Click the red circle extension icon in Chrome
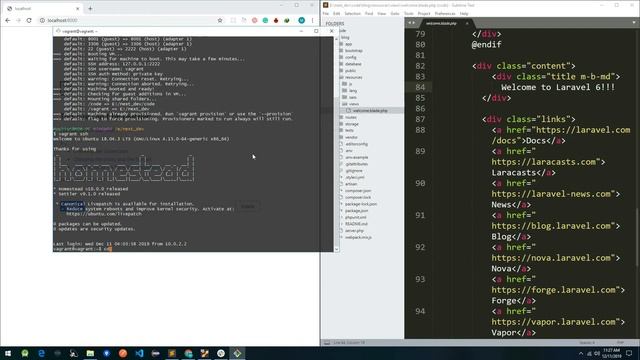Screen dimensions: 640x360 tap(255, 20)
